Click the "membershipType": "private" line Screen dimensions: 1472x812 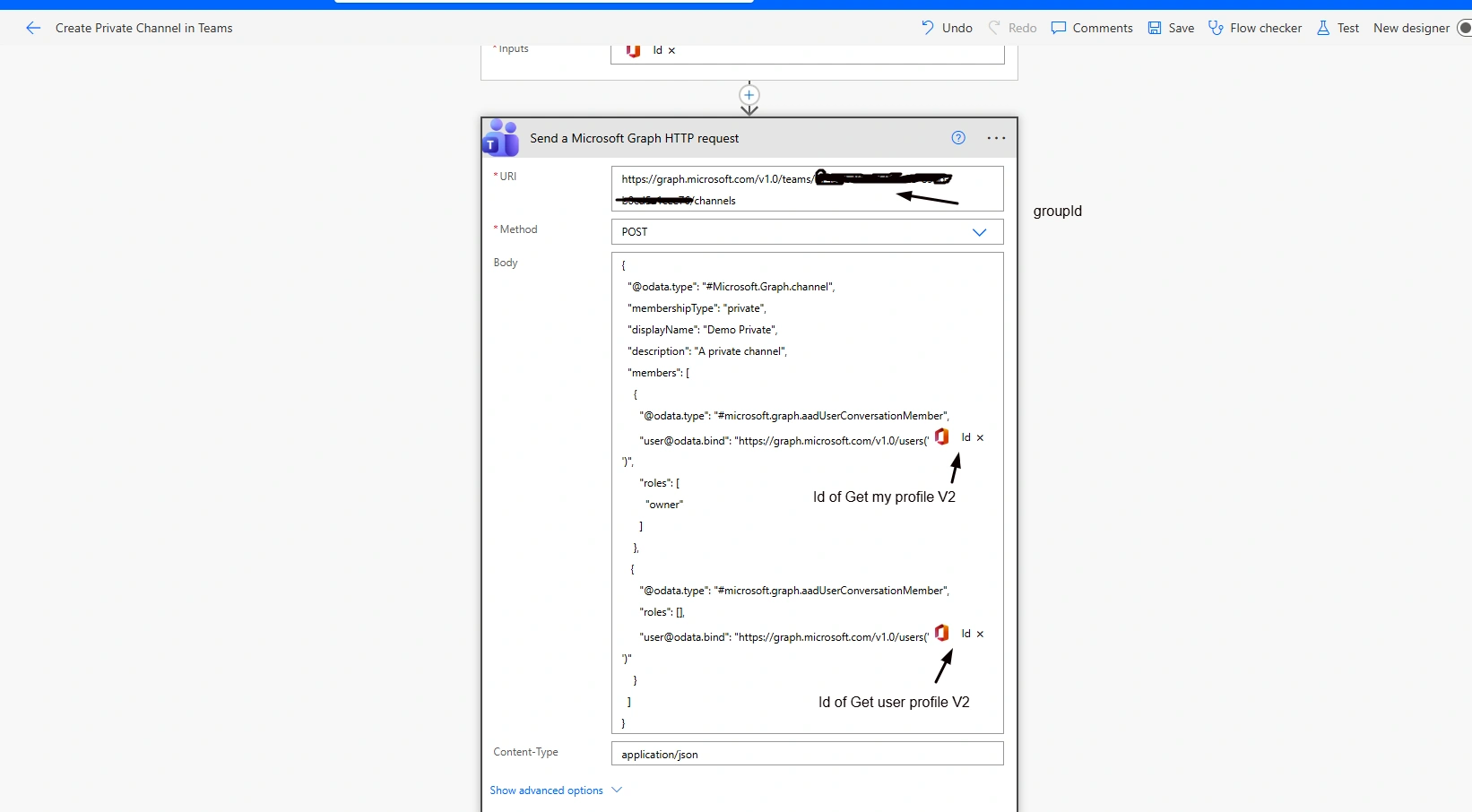[697, 308]
